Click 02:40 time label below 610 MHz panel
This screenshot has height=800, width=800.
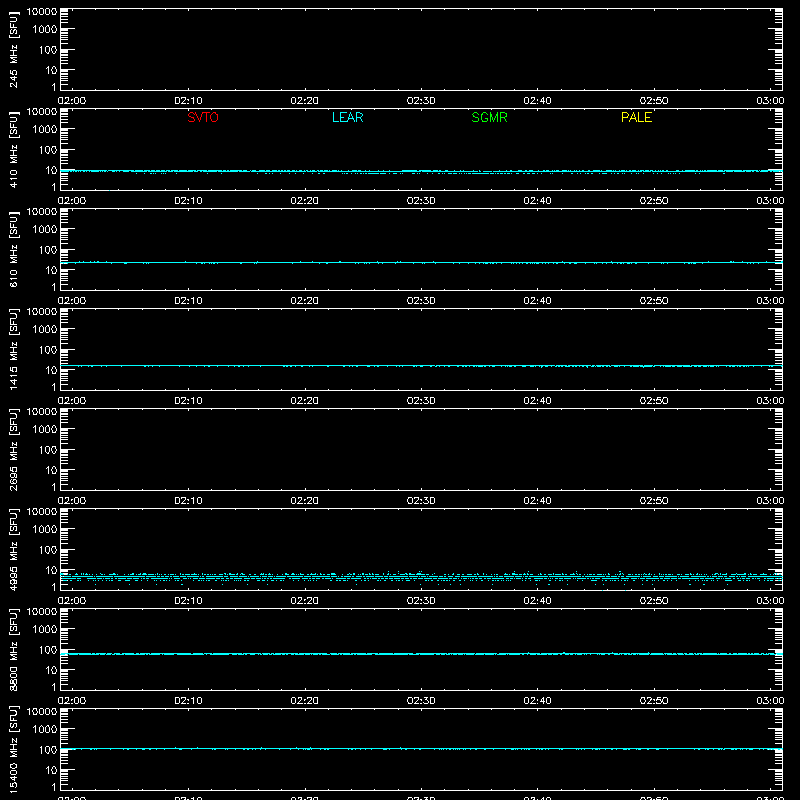coord(537,301)
